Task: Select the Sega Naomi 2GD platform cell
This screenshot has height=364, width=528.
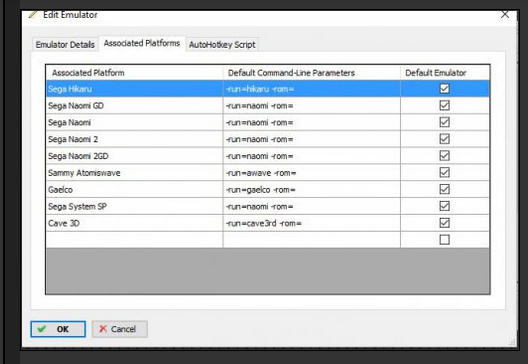Action: 134,156
